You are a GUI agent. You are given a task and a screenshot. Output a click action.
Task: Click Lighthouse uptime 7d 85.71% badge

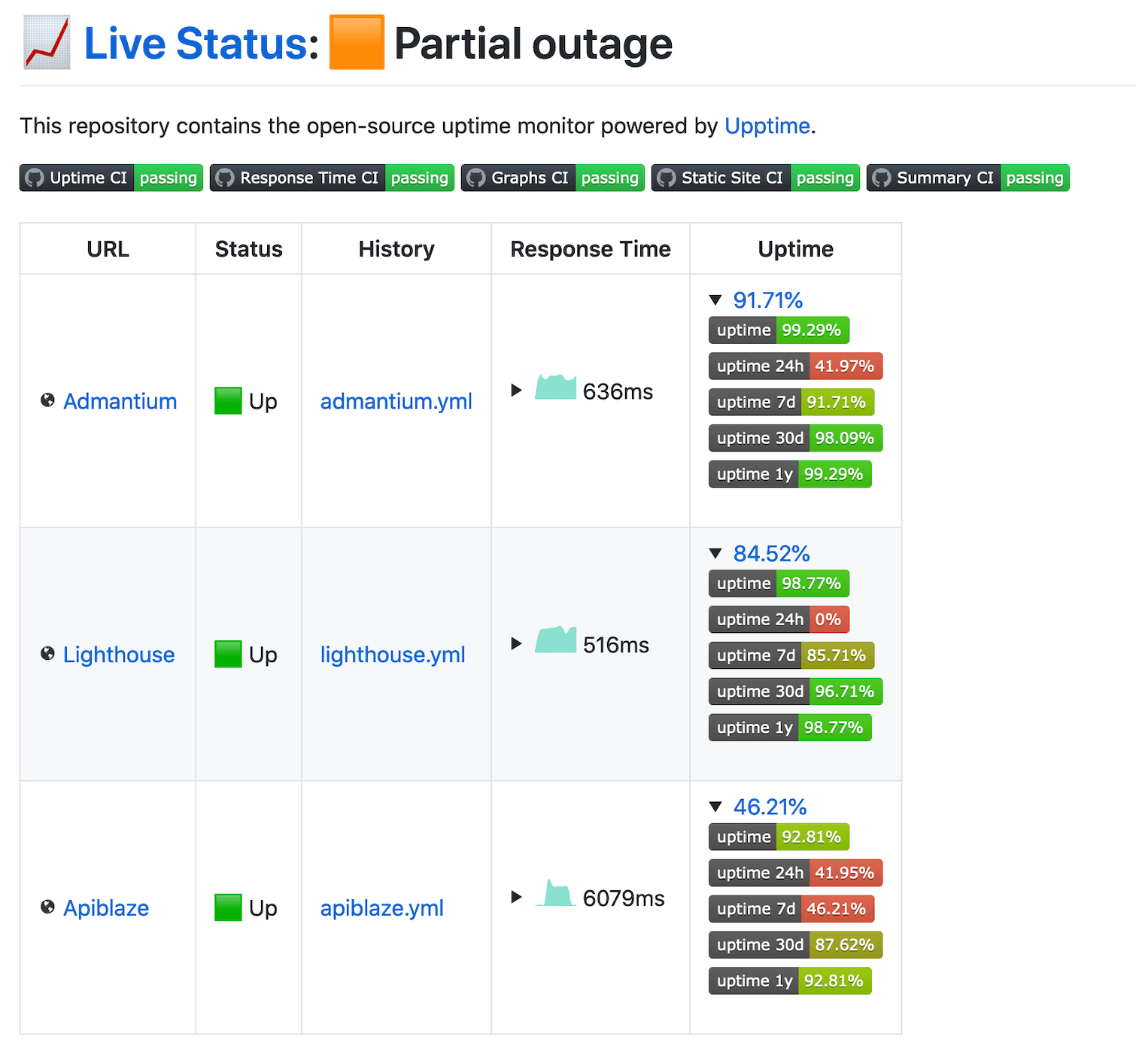(x=791, y=656)
